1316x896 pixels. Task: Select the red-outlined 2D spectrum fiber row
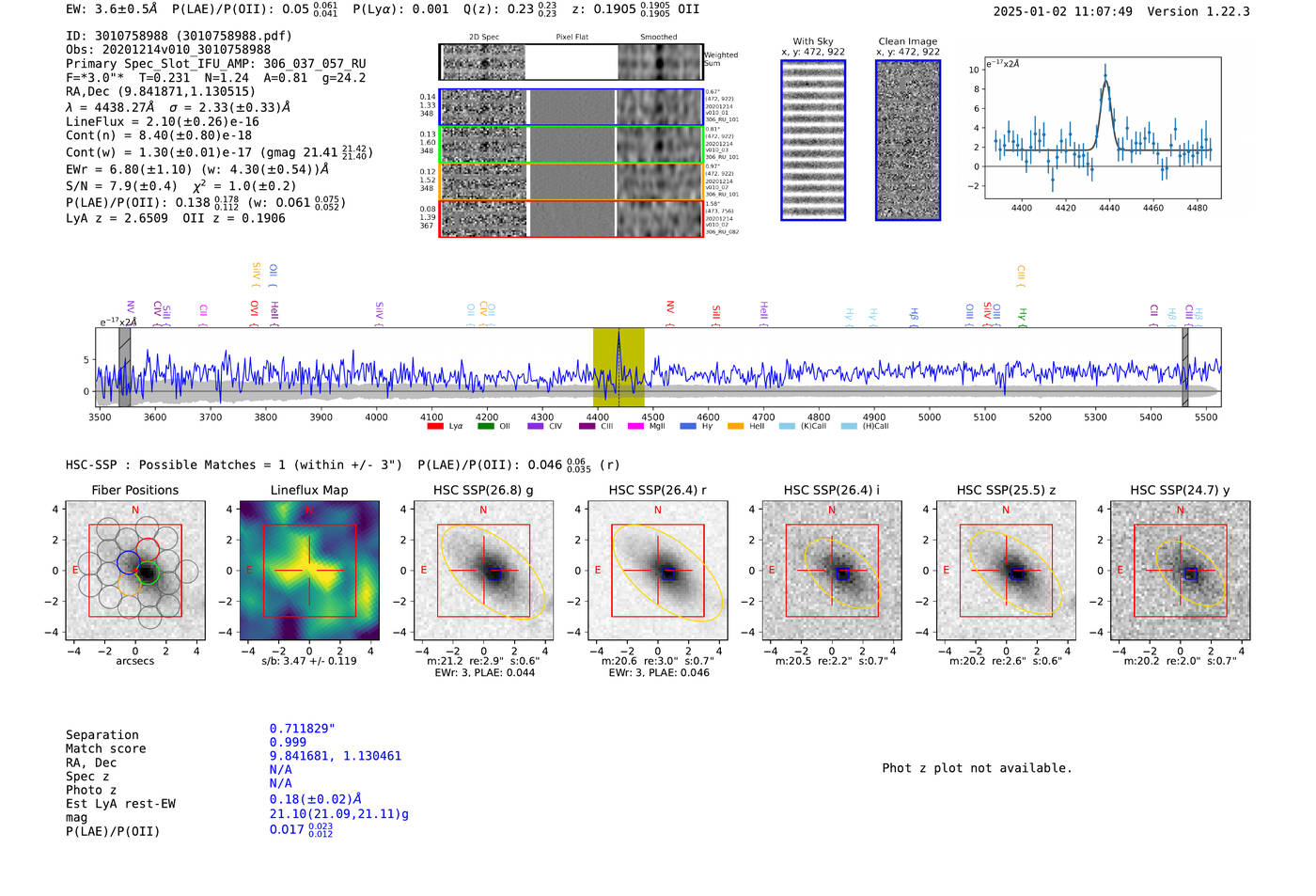tap(571, 218)
